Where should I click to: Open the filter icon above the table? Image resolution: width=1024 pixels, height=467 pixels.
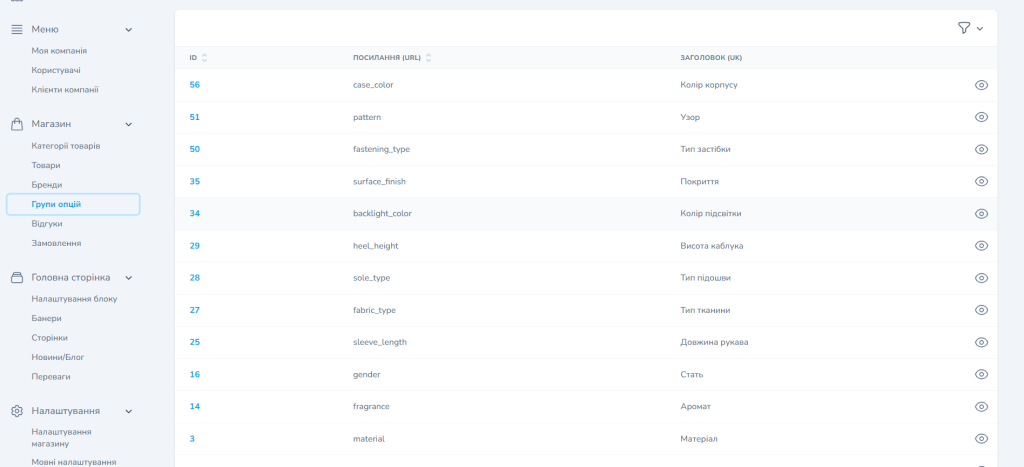tap(963, 28)
